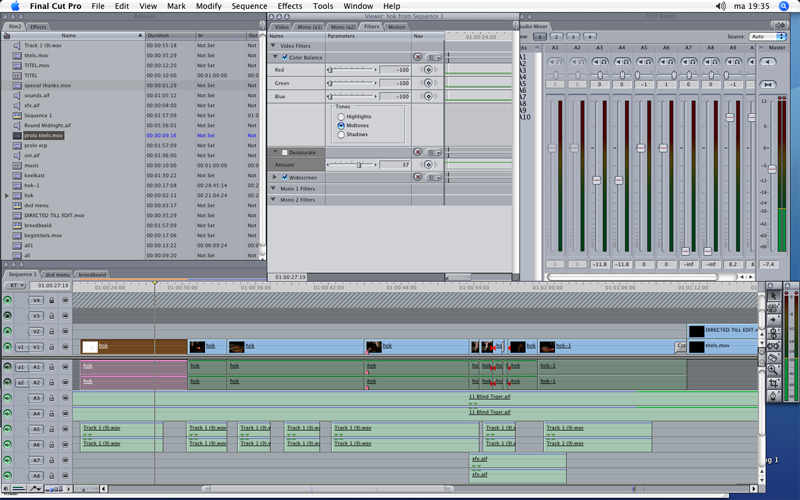Switch to the Effects tab in Browser

tap(38, 27)
